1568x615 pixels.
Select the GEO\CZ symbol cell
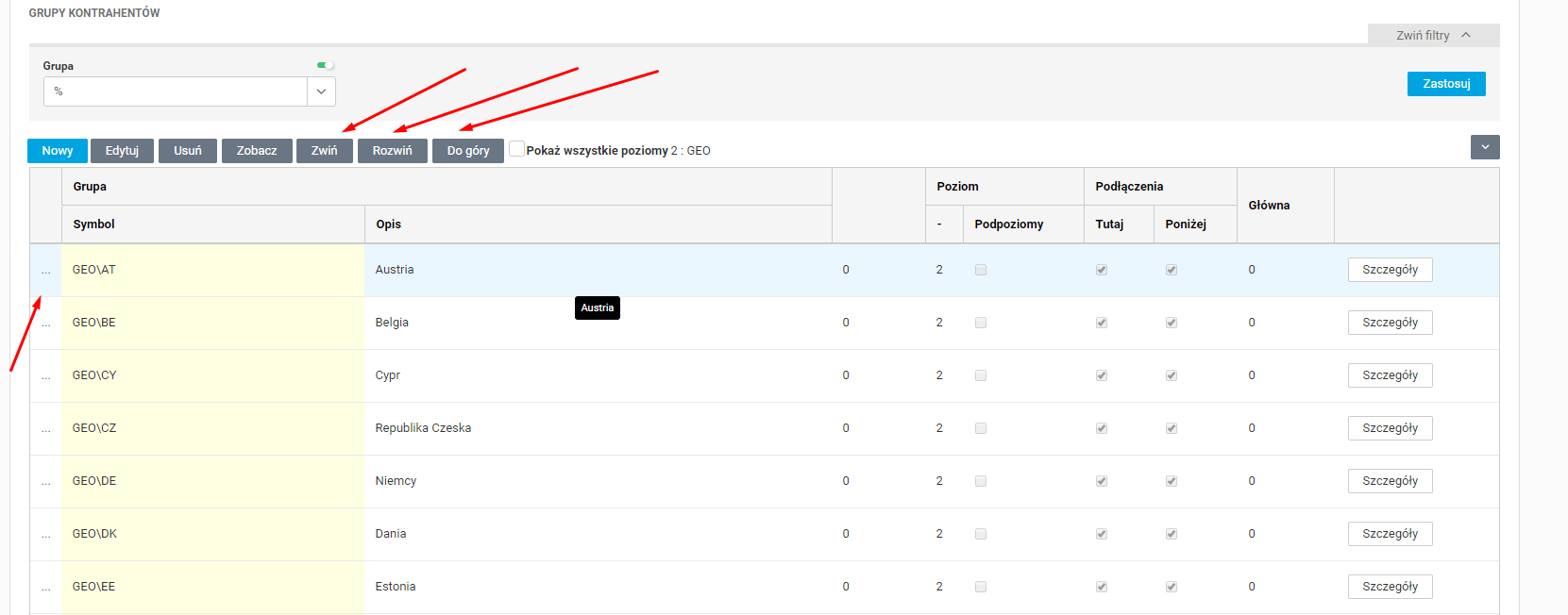(x=213, y=428)
